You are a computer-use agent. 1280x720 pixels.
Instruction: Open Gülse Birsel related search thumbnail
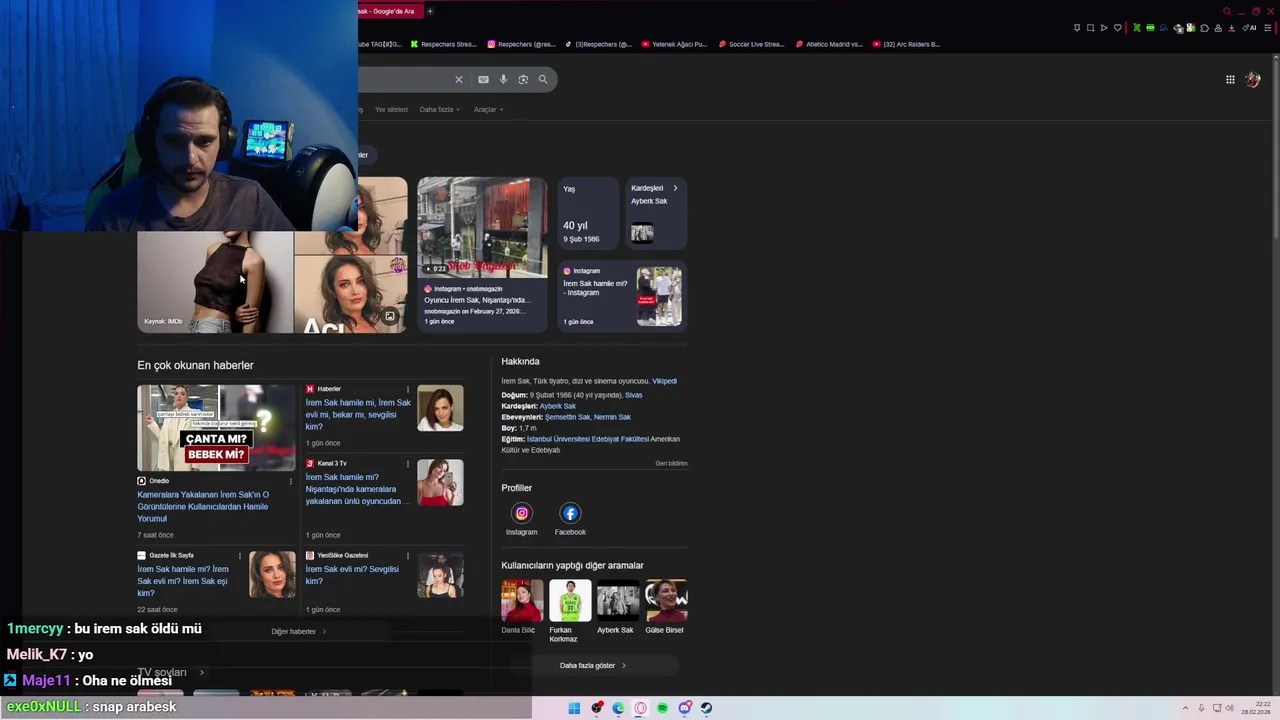(x=666, y=601)
